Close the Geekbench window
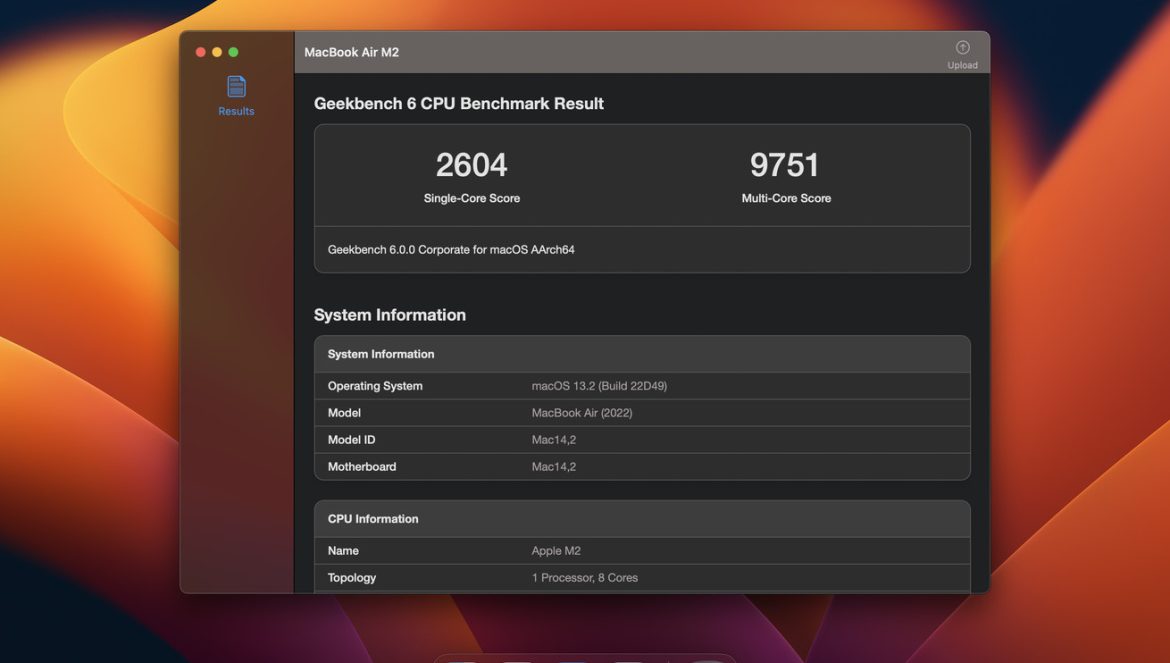The image size is (1170, 663). 200,52
